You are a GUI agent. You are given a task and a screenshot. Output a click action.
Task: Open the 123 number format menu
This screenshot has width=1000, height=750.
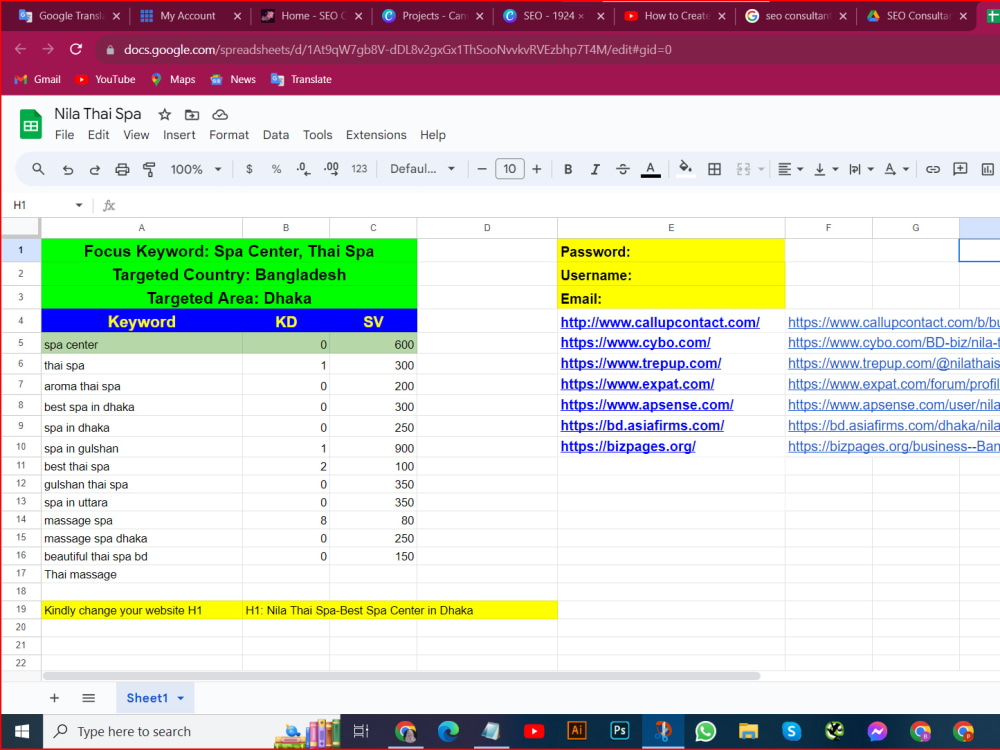[x=359, y=169]
